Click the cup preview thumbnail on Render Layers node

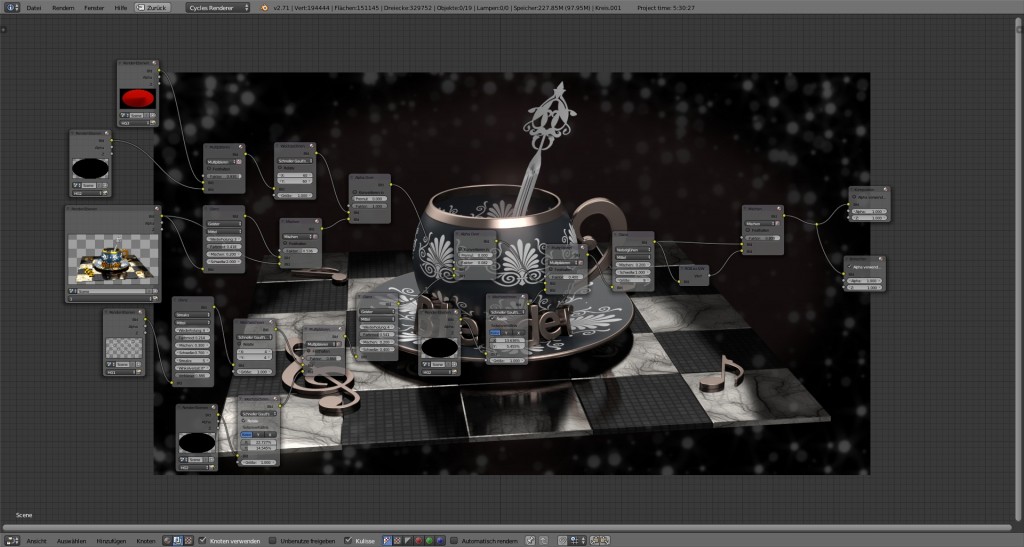tap(113, 260)
